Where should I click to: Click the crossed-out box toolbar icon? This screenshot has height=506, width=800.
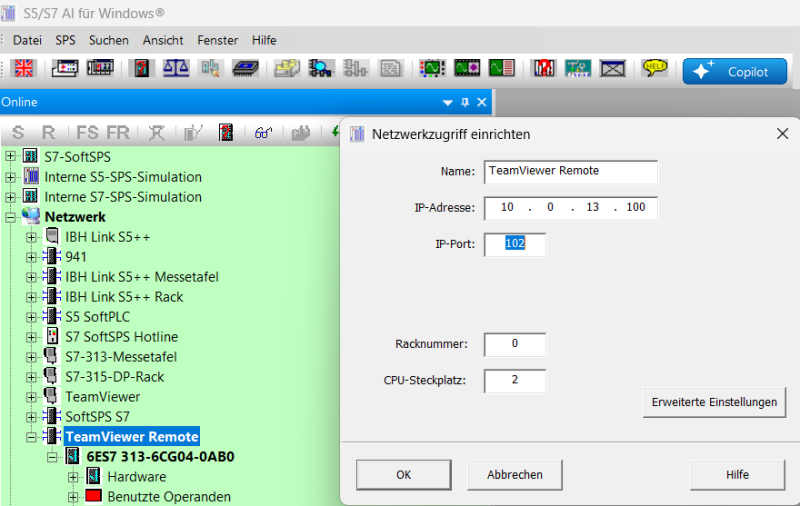point(613,68)
